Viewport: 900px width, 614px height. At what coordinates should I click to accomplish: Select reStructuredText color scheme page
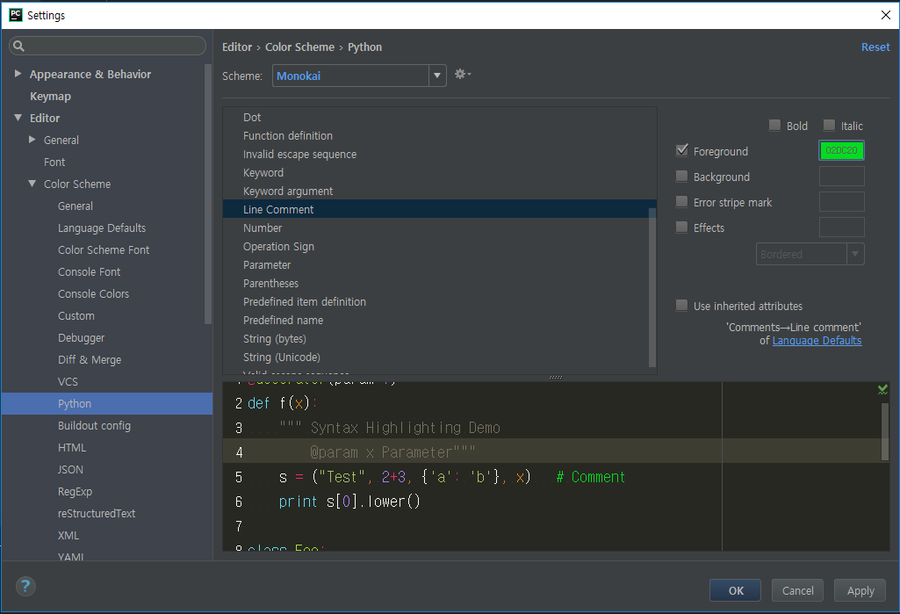click(96, 514)
